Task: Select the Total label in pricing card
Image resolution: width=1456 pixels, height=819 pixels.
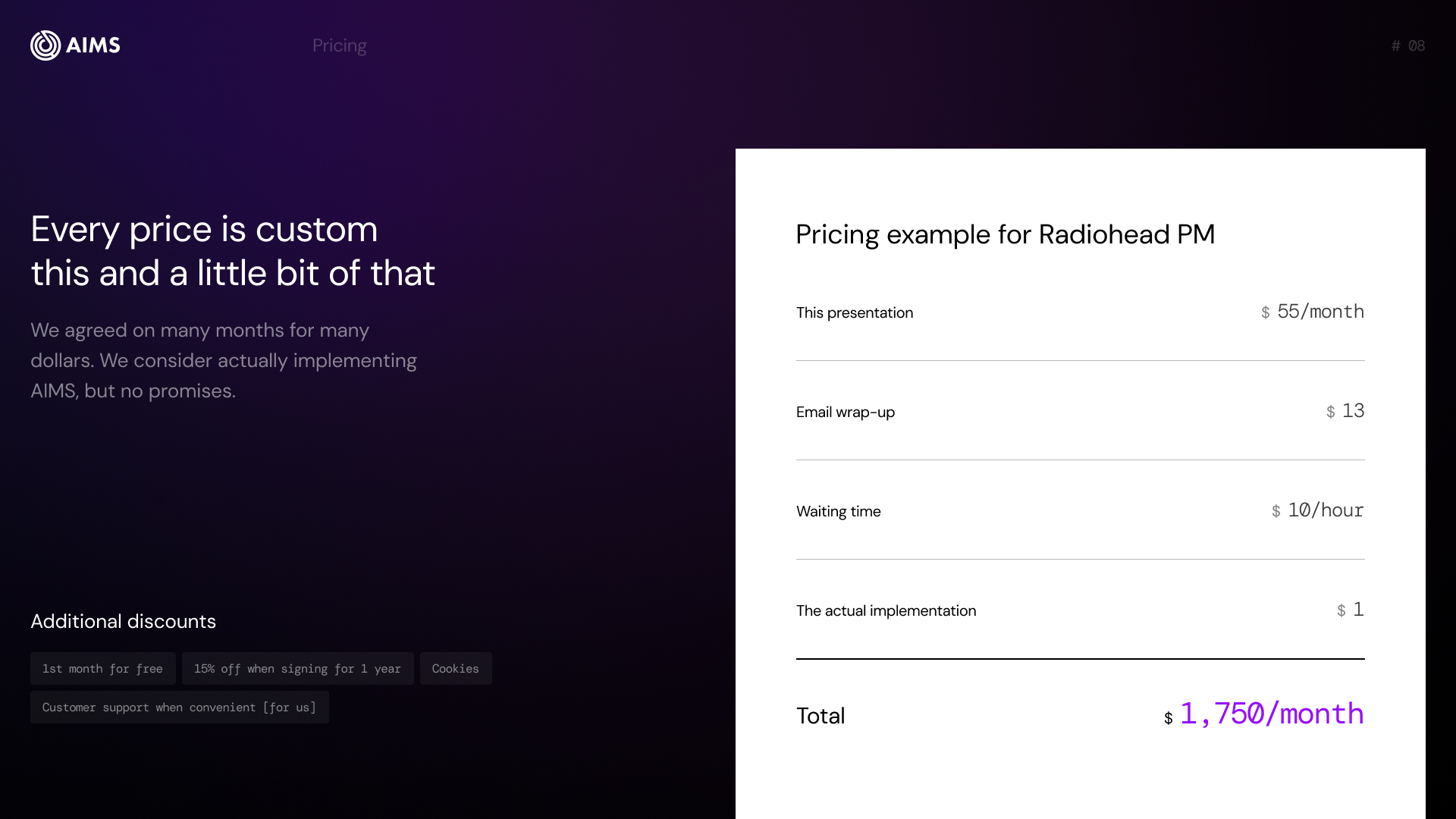Action: tap(821, 715)
